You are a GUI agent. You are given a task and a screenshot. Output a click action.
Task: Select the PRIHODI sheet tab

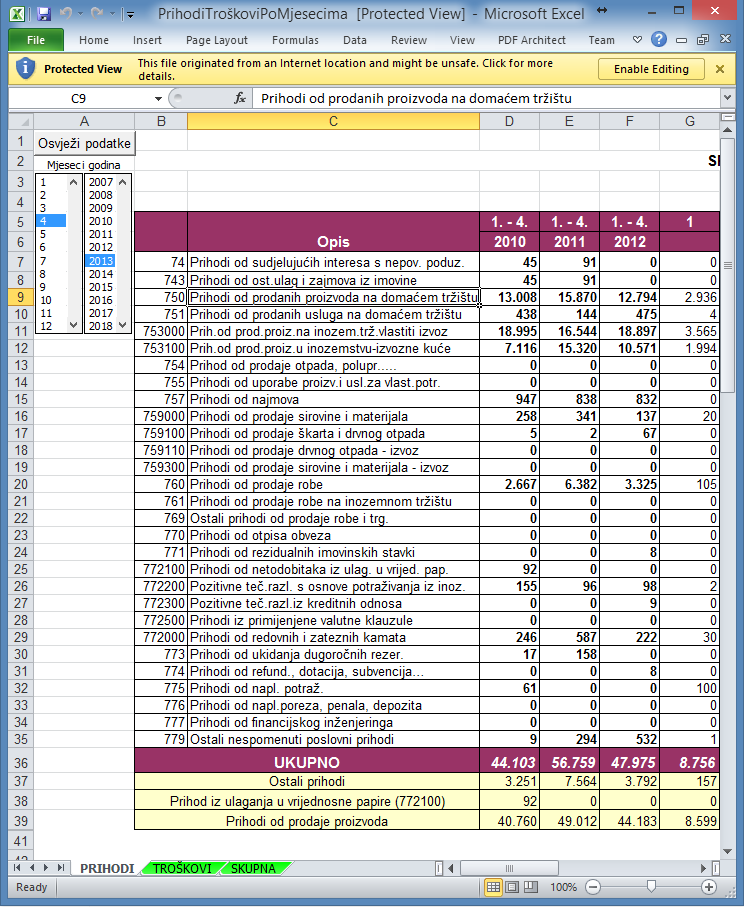(107, 868)
